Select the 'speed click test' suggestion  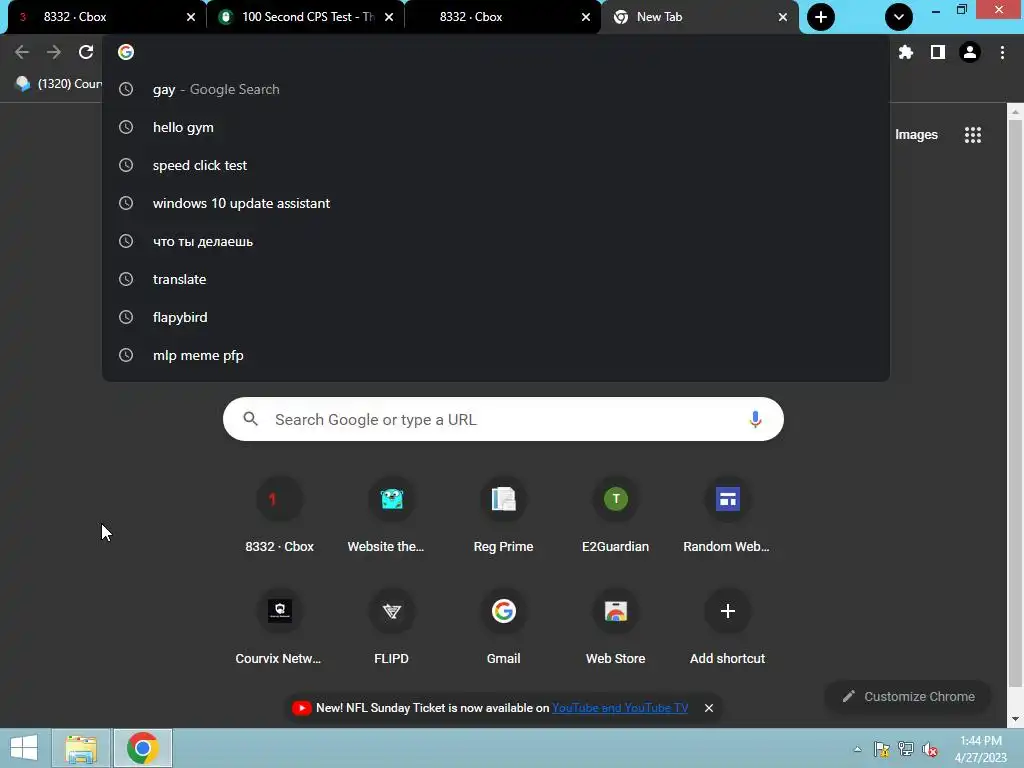pos(496,165)
